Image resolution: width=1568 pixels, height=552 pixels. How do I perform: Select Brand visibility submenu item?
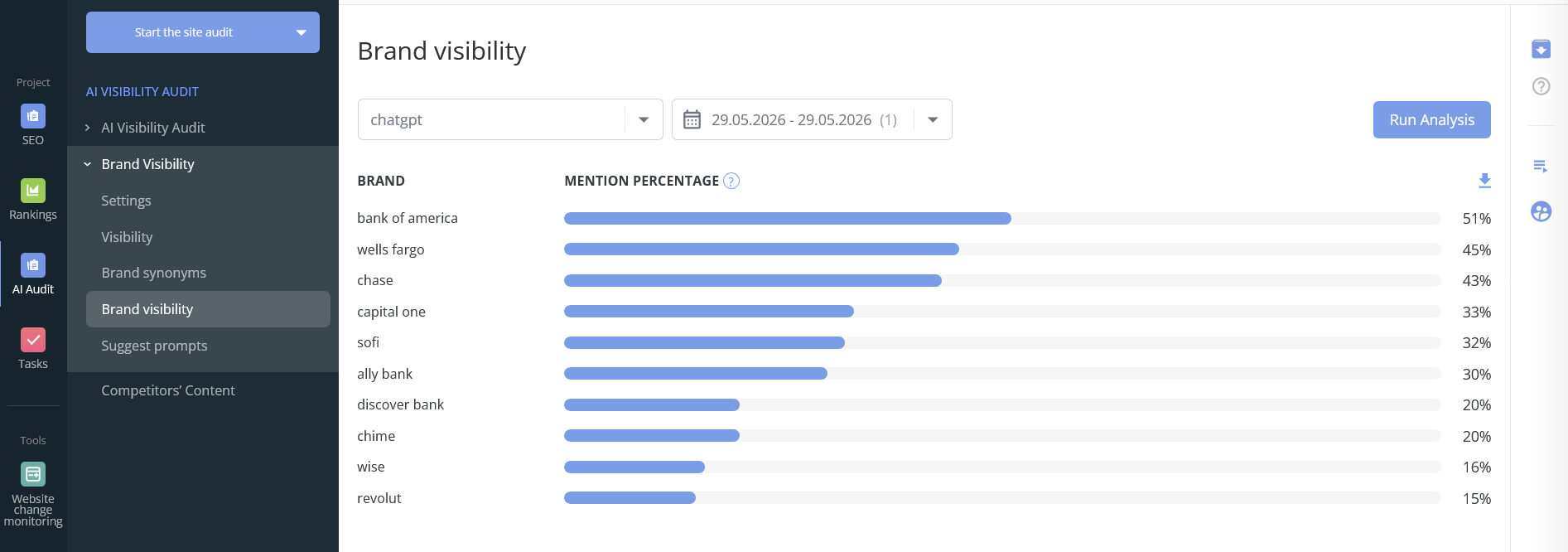pyautogui.click(x=208, y=309)
